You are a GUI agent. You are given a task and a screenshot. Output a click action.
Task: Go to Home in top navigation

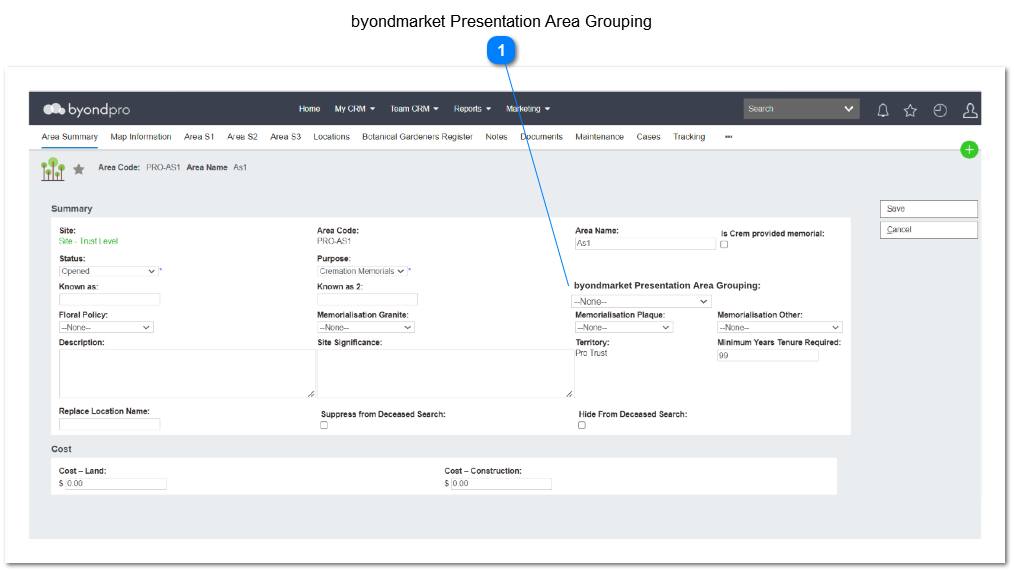pos(309,109)
